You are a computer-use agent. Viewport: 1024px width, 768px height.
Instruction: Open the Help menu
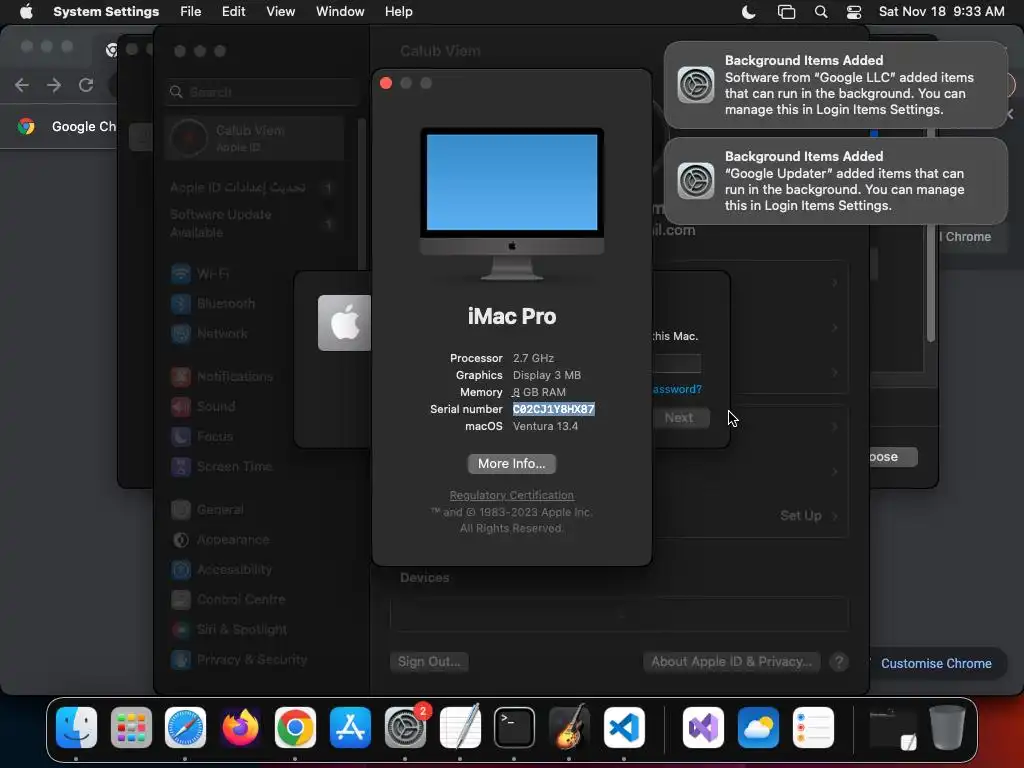tap(398, 12)
